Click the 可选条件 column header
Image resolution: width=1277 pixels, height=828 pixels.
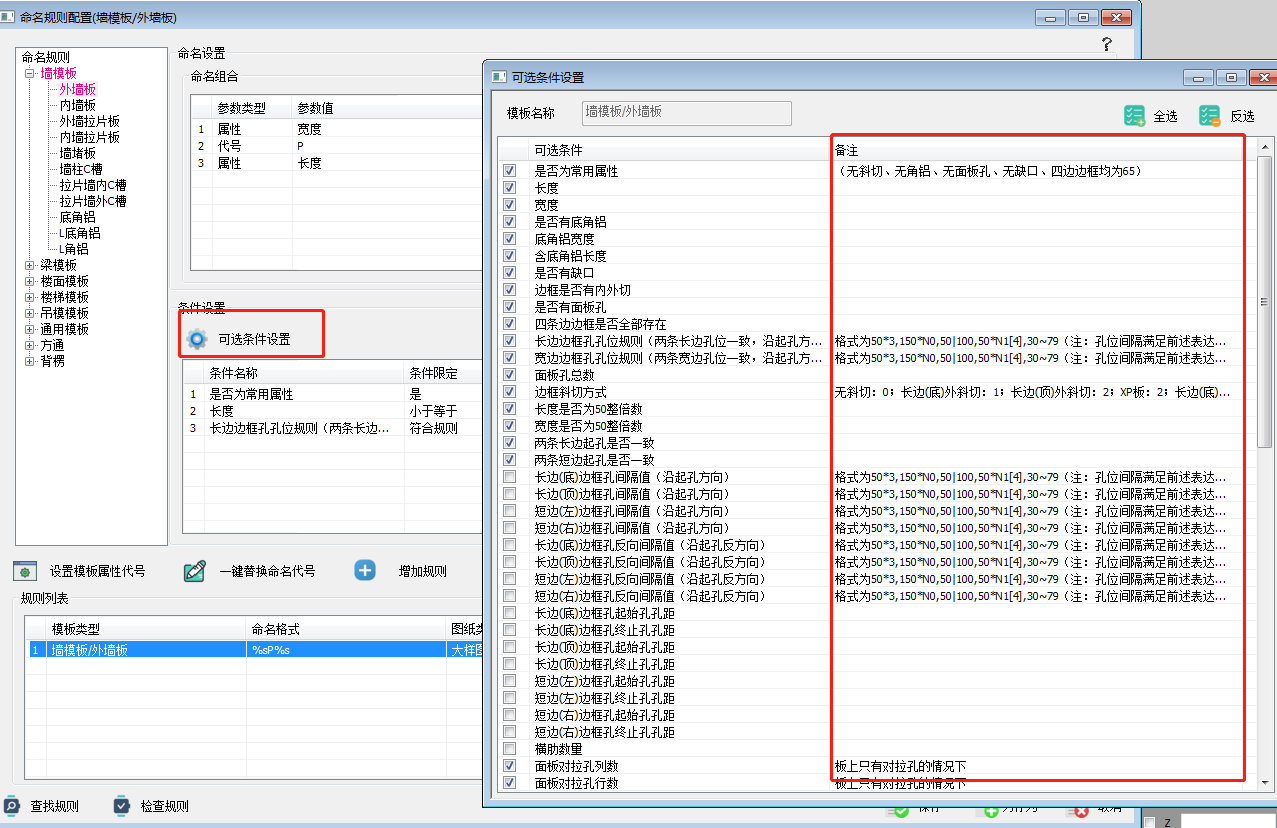click(x=680, y=150)
